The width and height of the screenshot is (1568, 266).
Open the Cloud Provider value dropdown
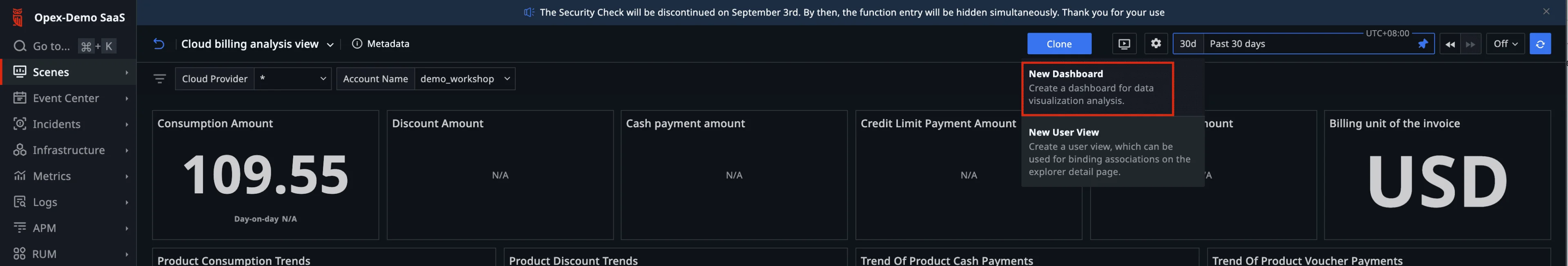292,79
